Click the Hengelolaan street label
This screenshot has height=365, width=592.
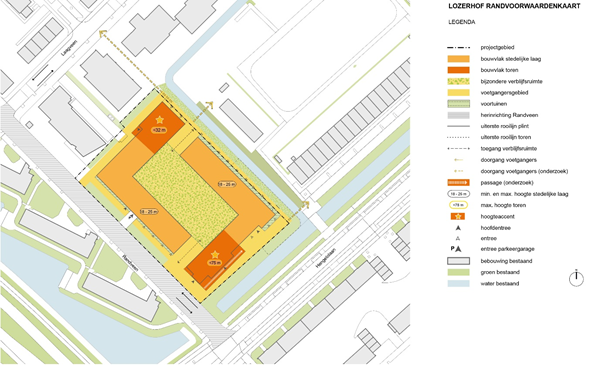click(x=325, y=257)
